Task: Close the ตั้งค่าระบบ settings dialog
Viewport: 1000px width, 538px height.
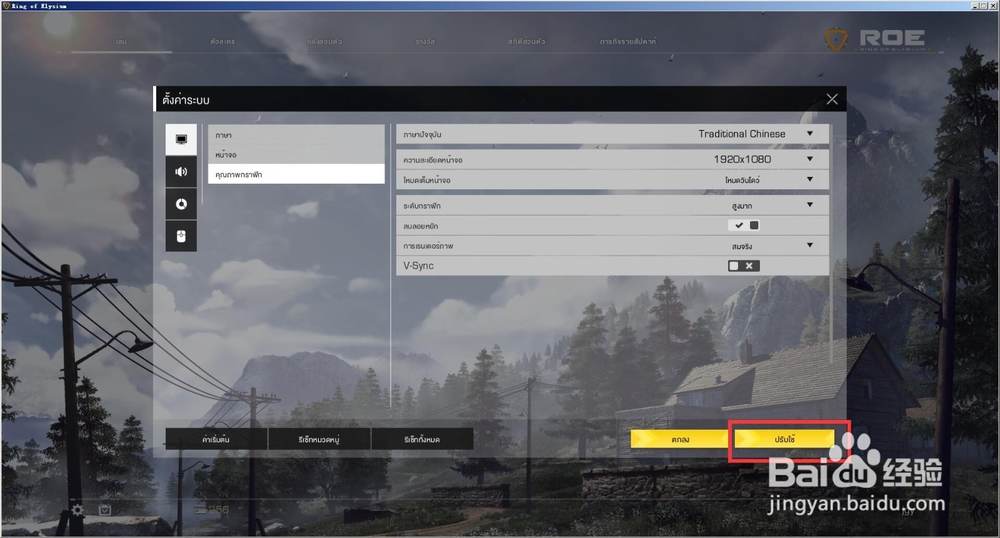Action: [832, 99]
